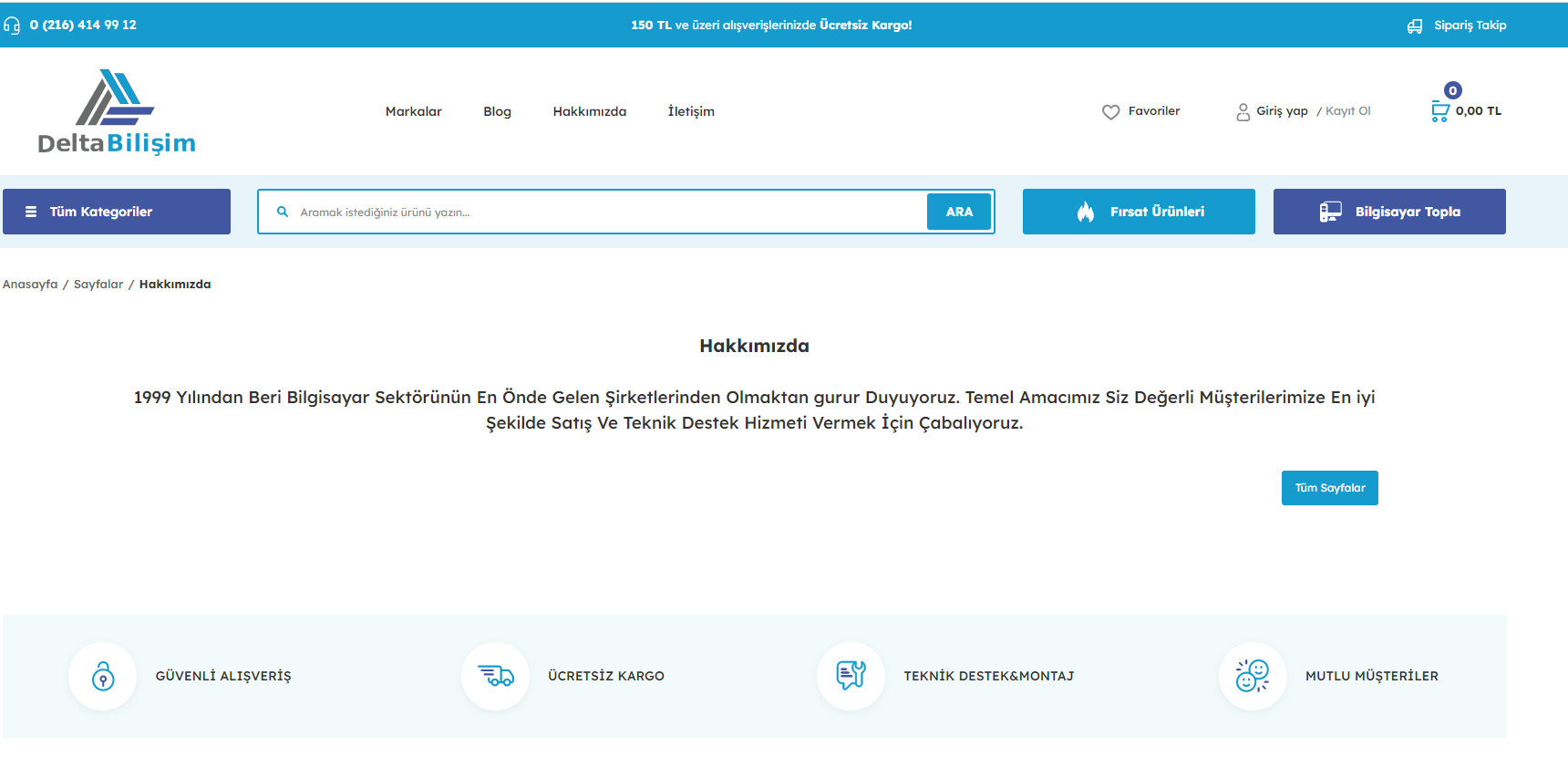
Task: Click the ARA search button
Action: (959, 212)
